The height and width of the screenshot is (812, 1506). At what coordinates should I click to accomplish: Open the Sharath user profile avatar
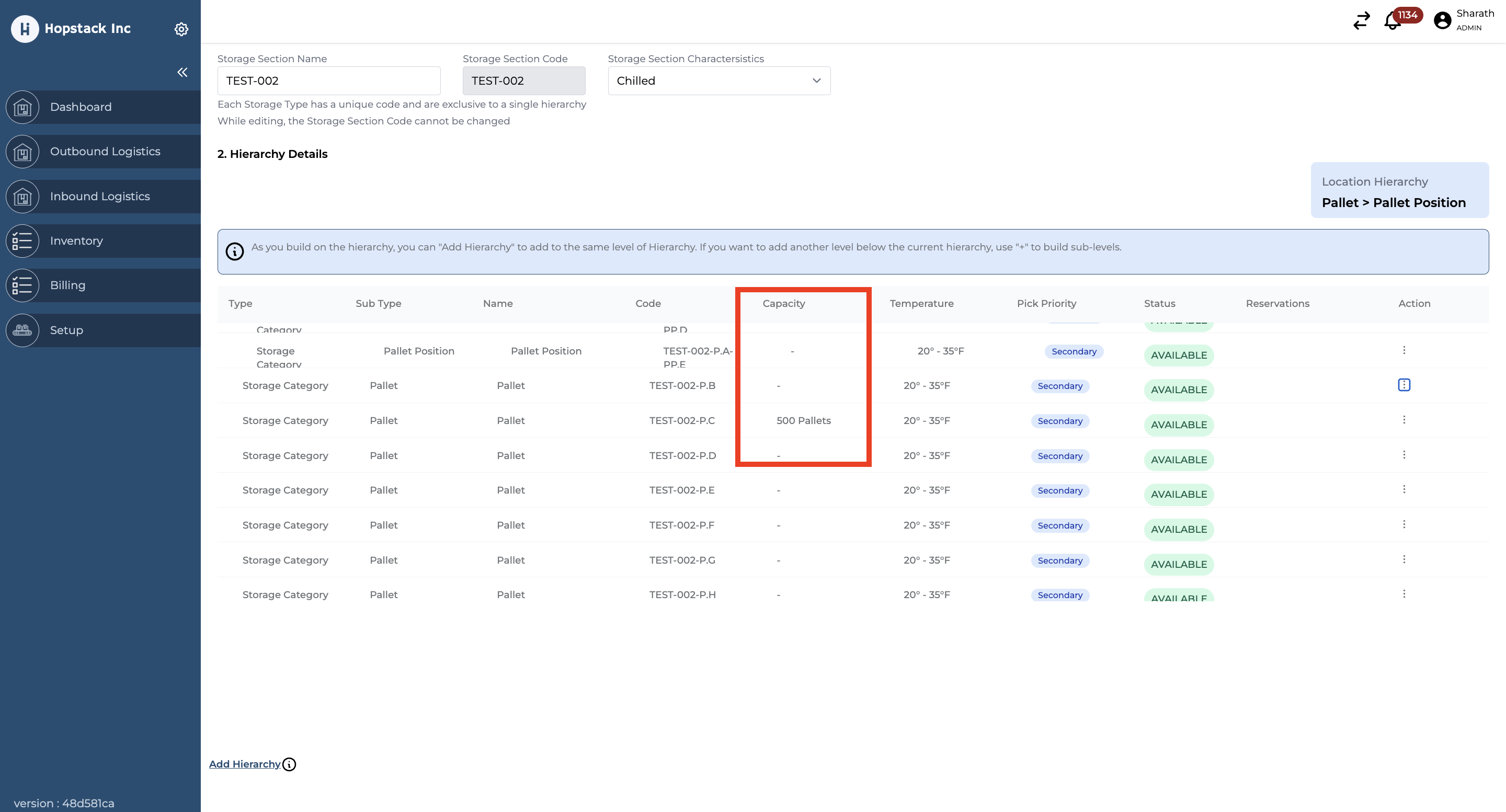point(1442,20)
